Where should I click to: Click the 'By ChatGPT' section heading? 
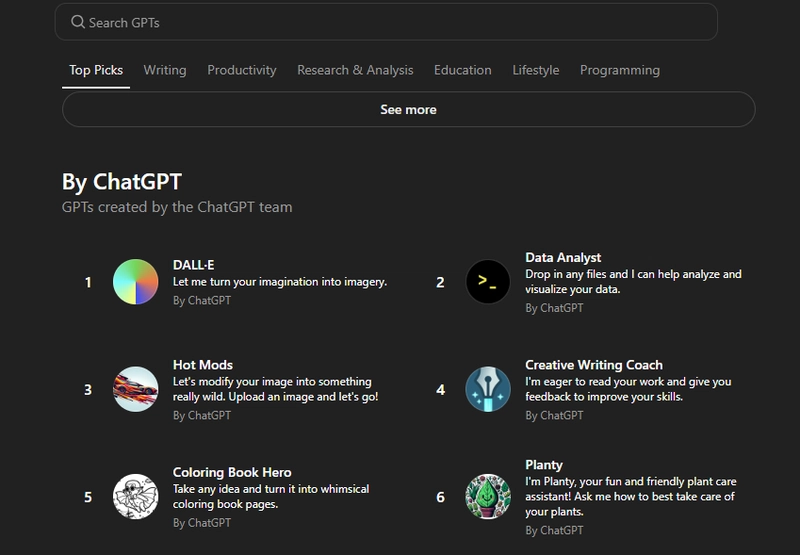click(122, 182)
